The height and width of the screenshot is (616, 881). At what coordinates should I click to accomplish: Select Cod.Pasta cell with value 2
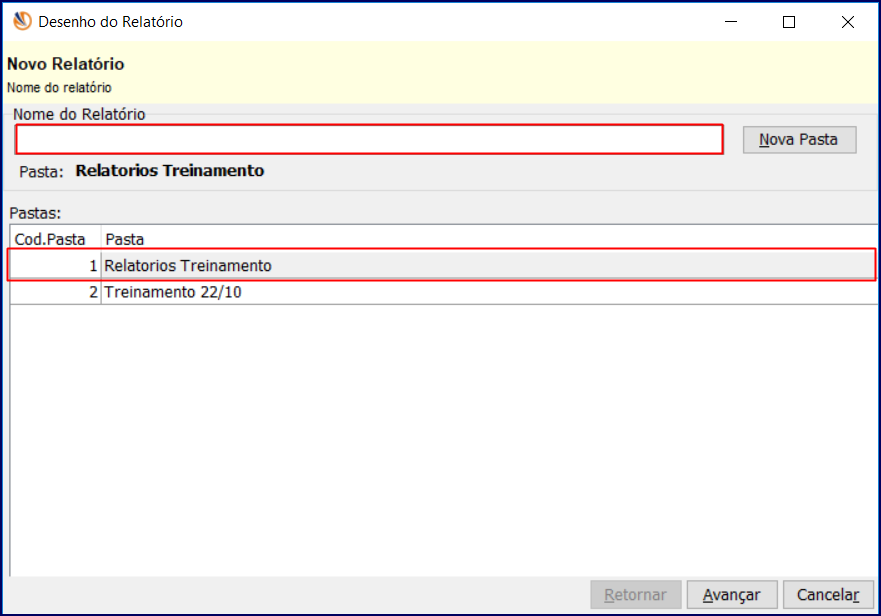pyautogui.click(x=55, y=292)
